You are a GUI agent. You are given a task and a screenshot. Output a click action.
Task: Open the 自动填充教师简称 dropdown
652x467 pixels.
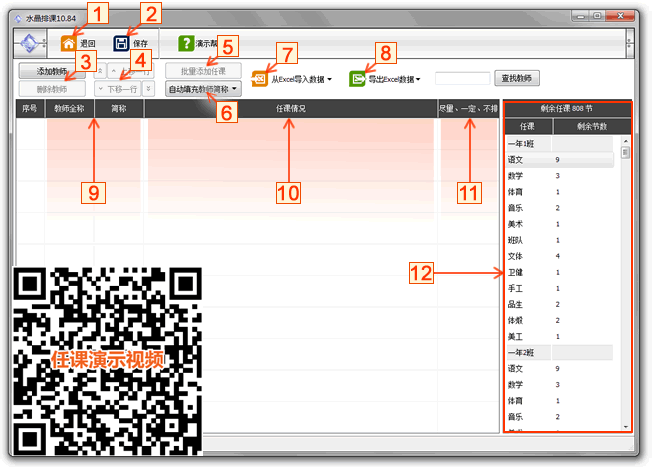click(x=203, y=89)
